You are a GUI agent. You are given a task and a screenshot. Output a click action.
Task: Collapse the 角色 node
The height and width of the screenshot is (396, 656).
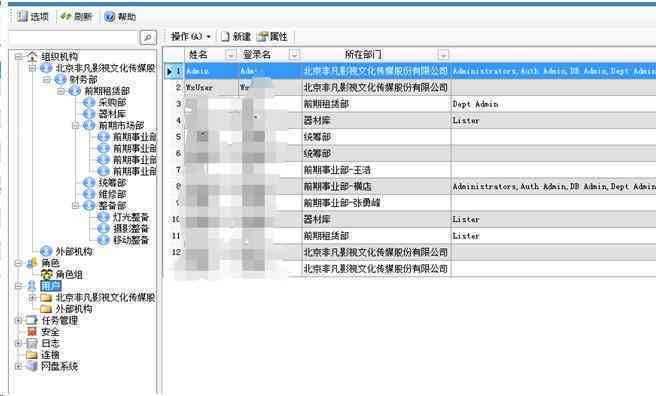tap(18, 263)
